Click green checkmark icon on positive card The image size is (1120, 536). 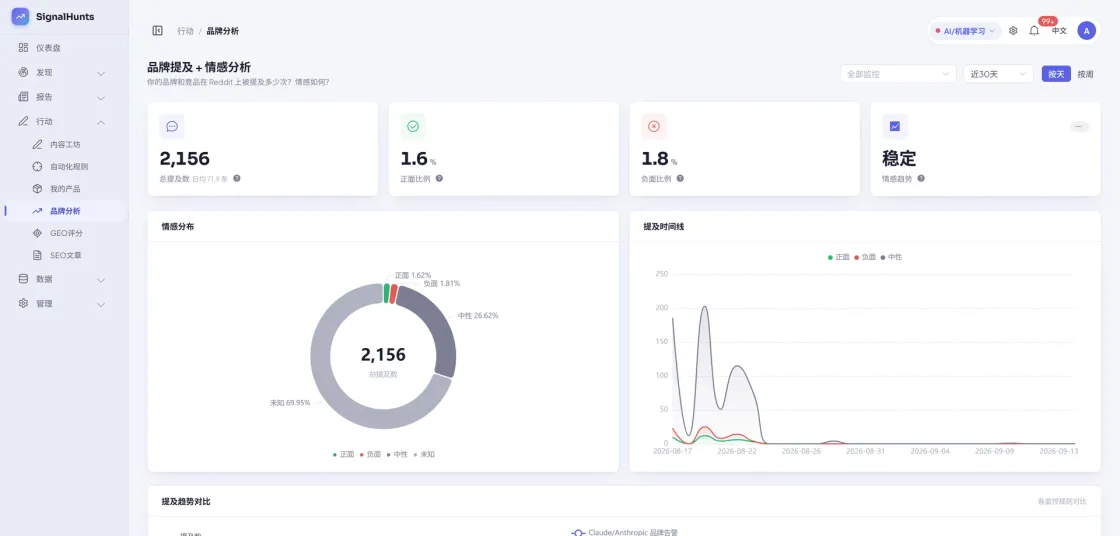point(413,126)
